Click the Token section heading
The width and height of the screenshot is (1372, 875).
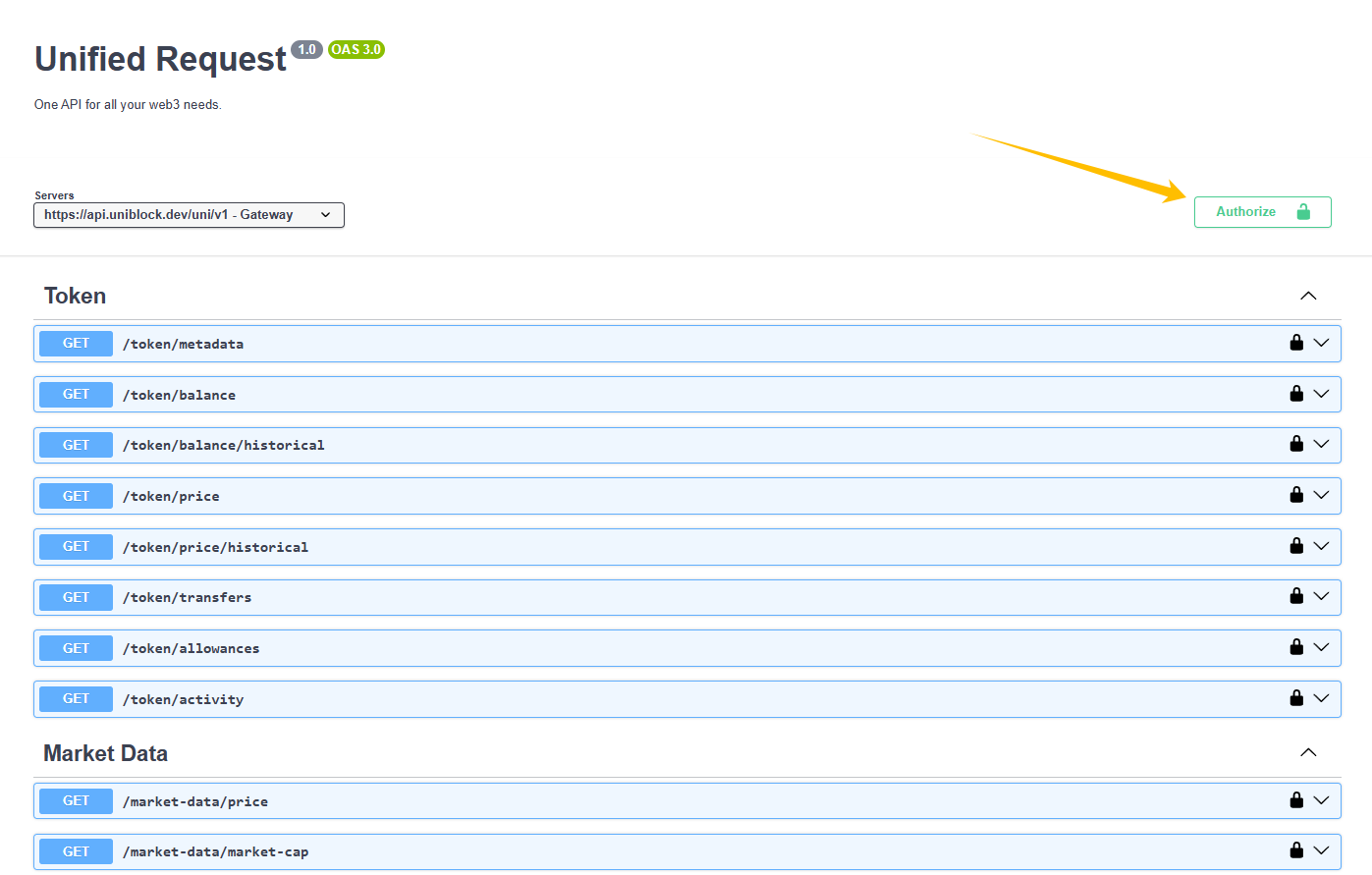coord(75,296)
